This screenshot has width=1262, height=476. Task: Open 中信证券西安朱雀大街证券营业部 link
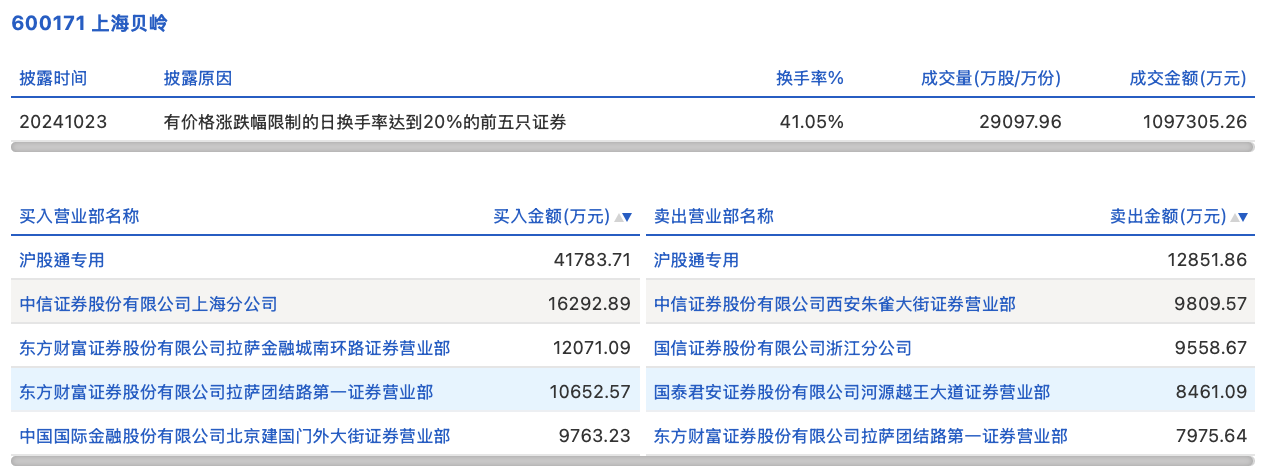click(x=834, y=304)
